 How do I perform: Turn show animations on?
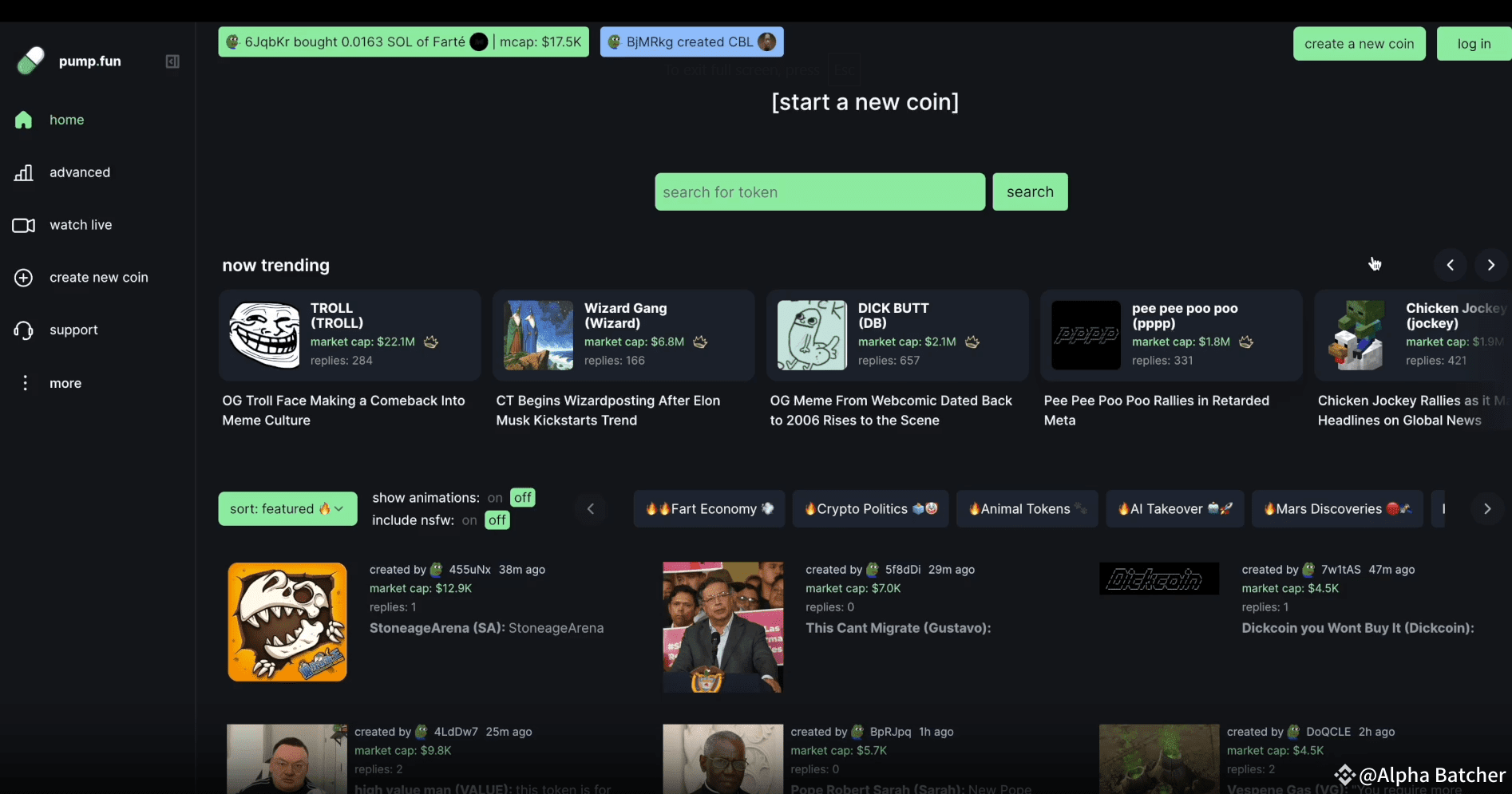tap(495, 498)
